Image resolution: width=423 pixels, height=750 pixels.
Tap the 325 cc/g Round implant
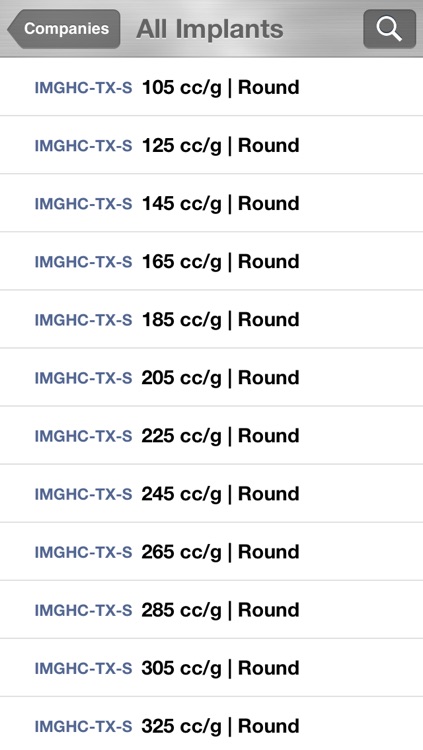212,724
